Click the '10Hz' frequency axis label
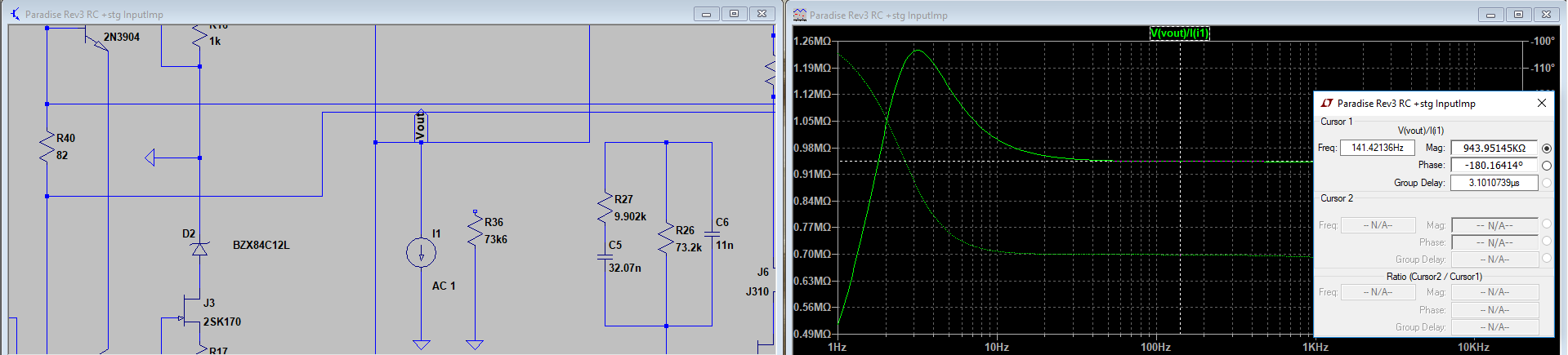 [997, 347]
